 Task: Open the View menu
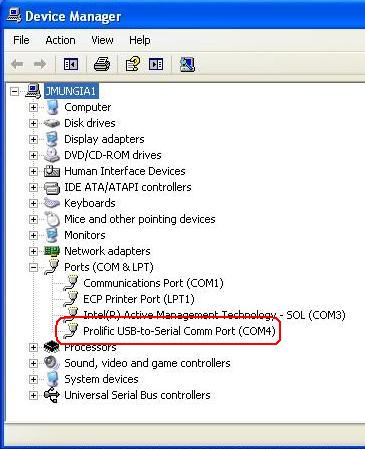click(x=102, y=40)
